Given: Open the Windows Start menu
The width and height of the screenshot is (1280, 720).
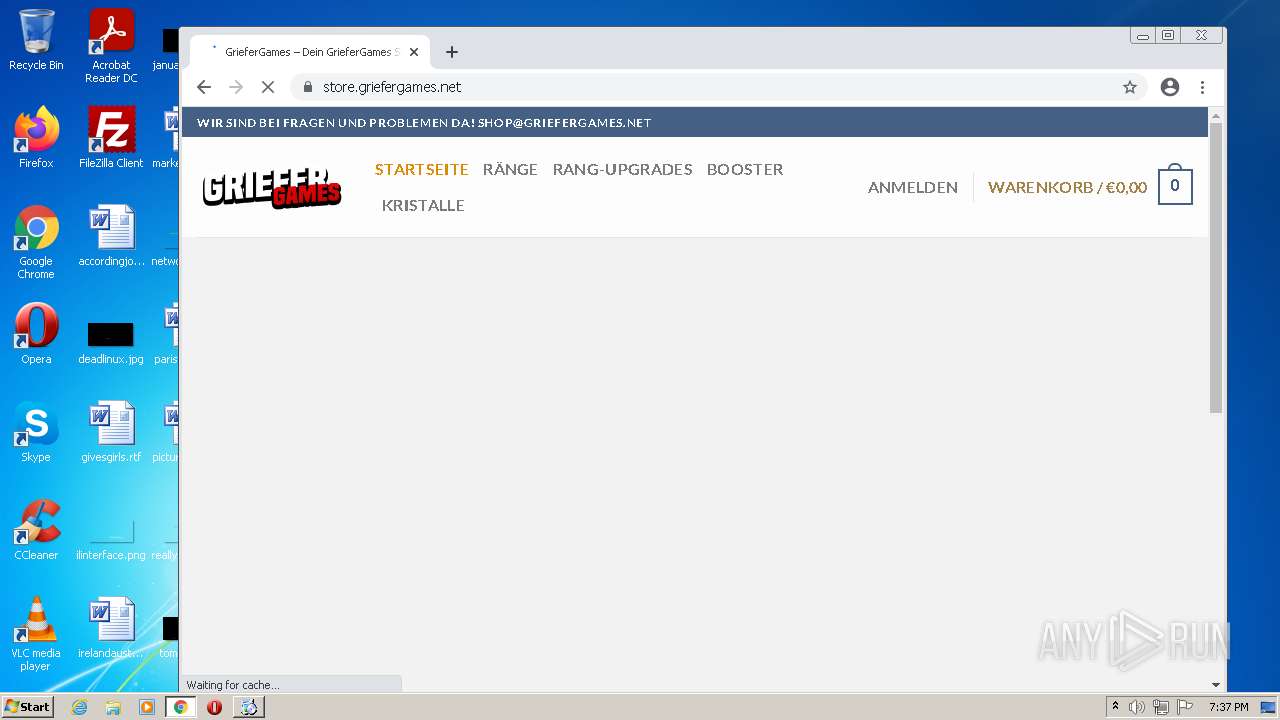Looking at the screenshot, I should [27, 706].
